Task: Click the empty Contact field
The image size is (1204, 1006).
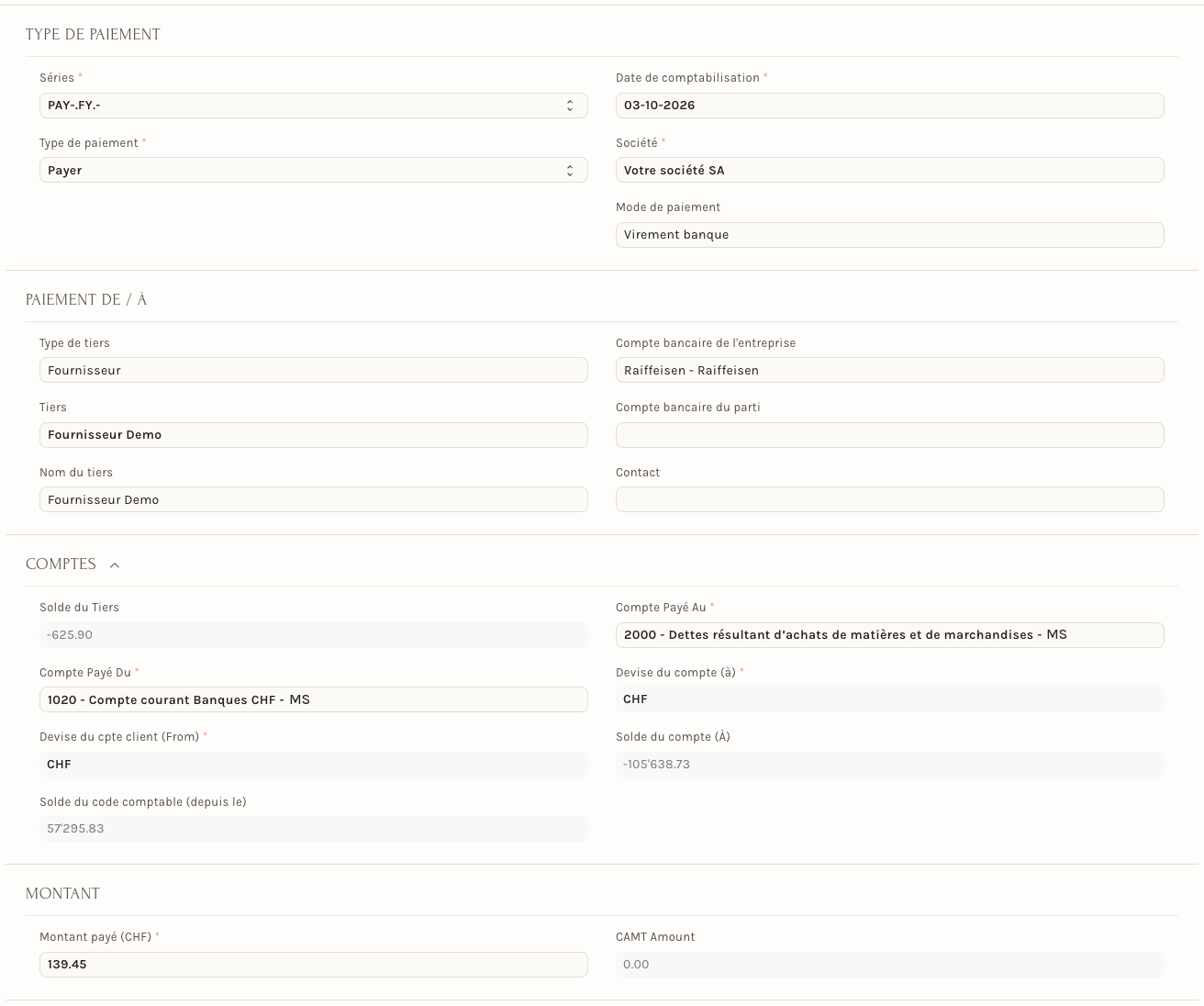Action: click(889, 499)
